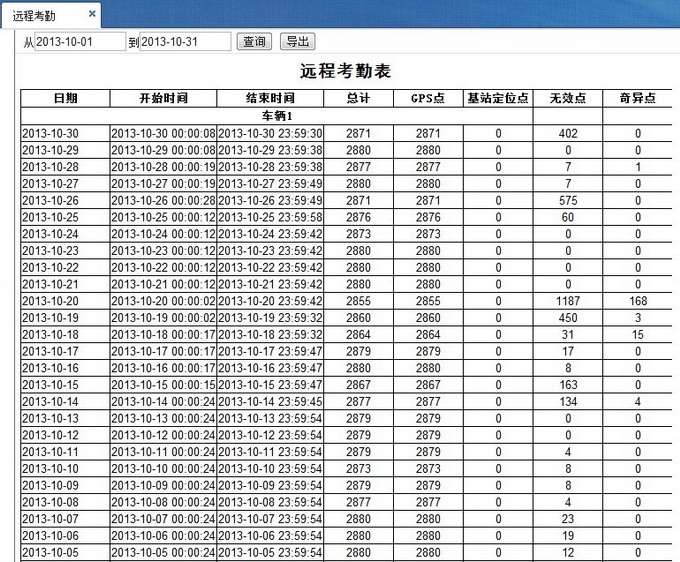Close the 远程考勤 tab
The height and width of the screenshot is (562, 680).
(92, 14)
